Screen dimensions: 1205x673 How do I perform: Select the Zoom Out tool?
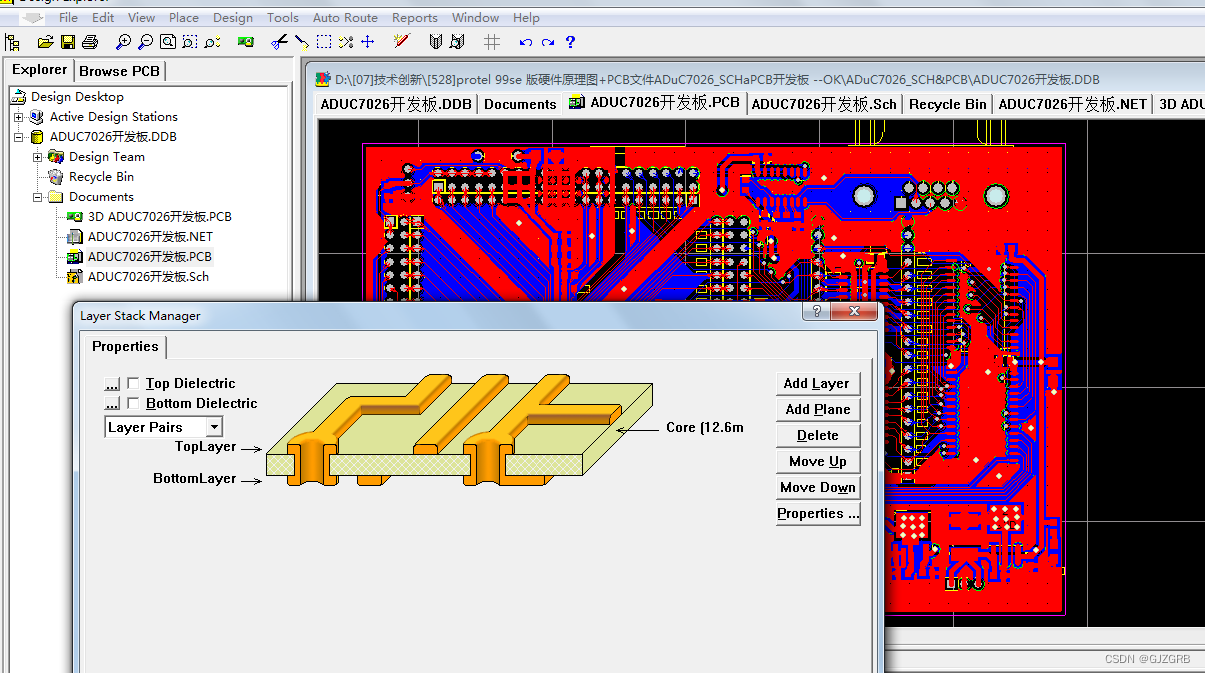pos(145,42)
